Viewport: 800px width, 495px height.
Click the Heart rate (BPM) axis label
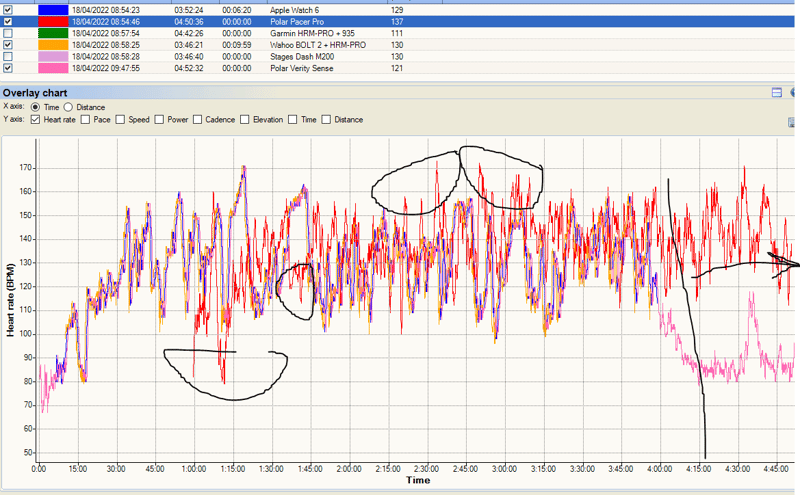coord(10,300)
